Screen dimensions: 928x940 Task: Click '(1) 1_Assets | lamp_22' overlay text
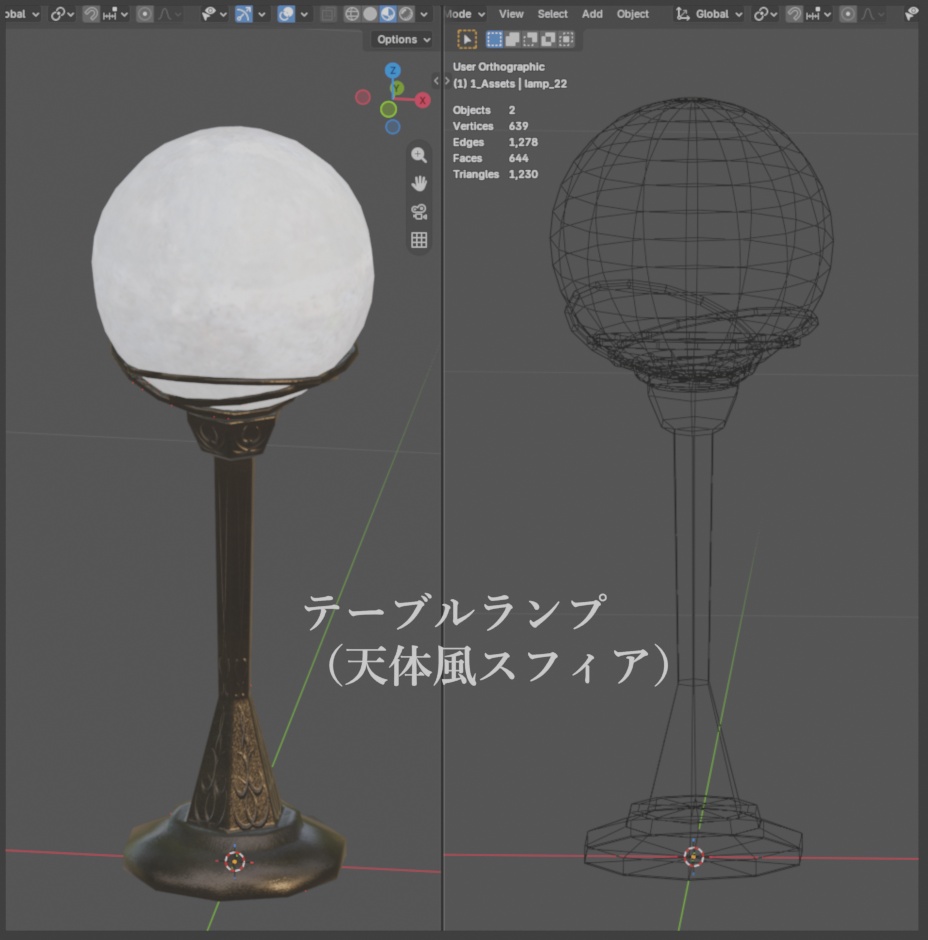coord(510,83)
